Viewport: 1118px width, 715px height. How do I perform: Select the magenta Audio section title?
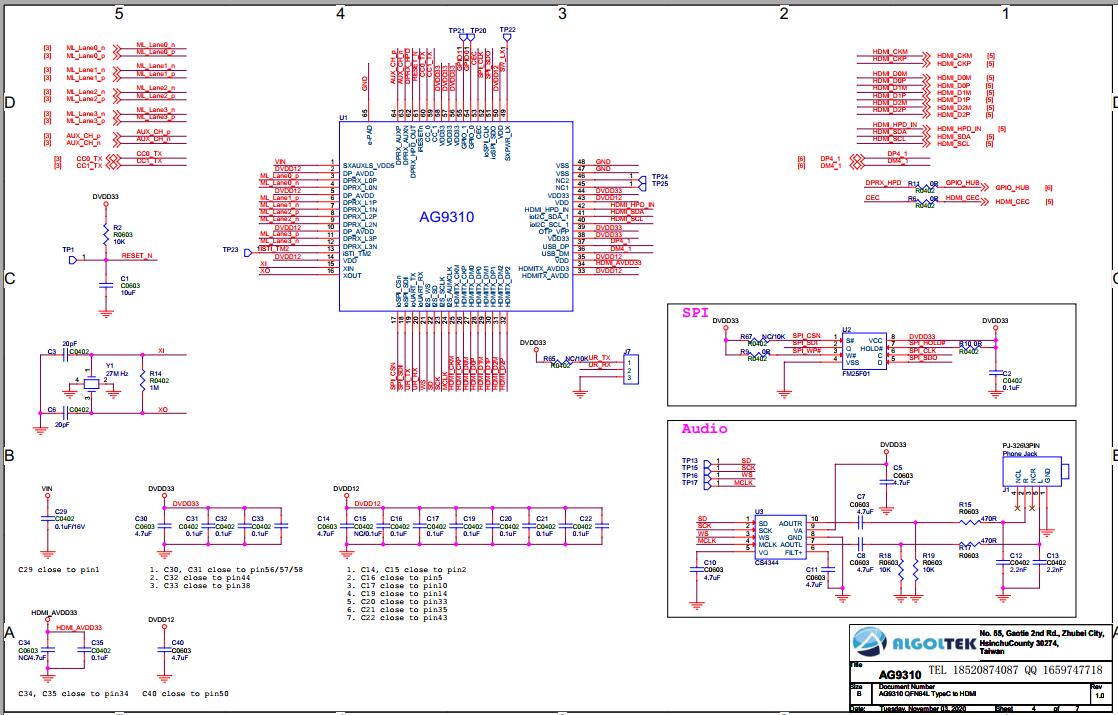(x=704, y=428)
